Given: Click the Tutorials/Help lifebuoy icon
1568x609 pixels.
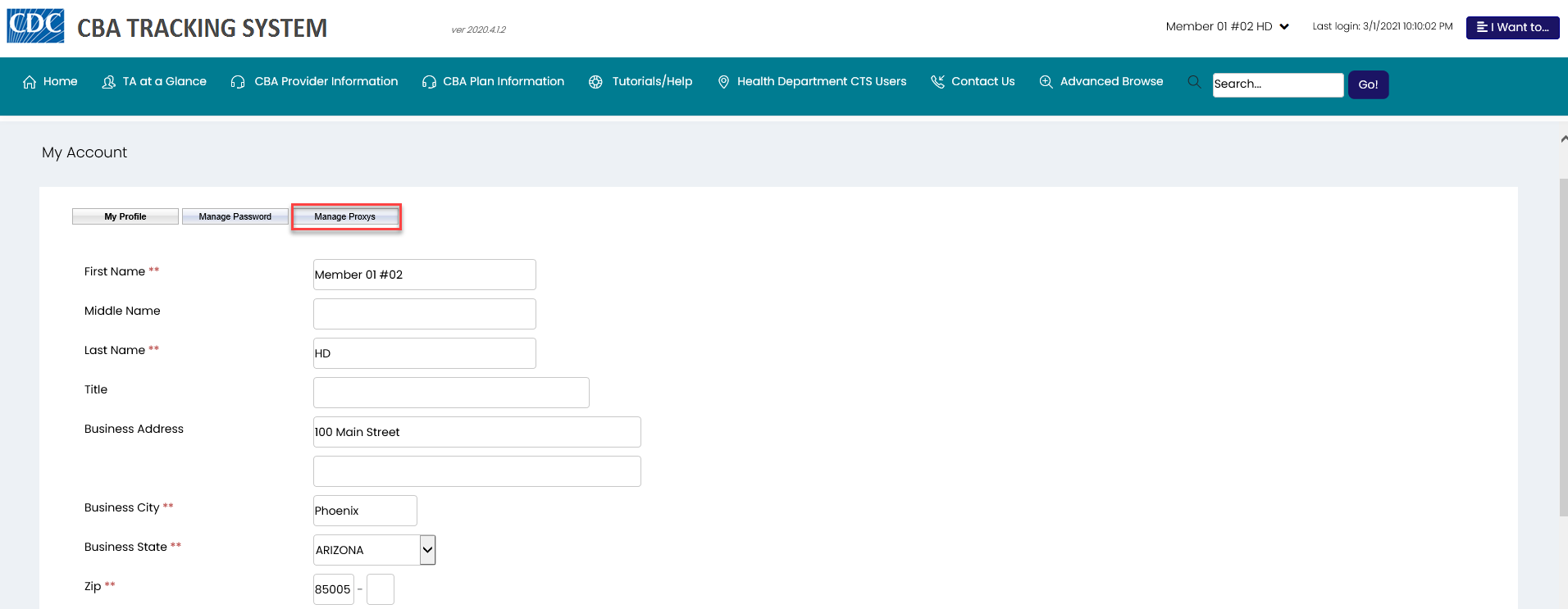Looking at the screenshot, I should pyautogui.click(x=595, y=82).
